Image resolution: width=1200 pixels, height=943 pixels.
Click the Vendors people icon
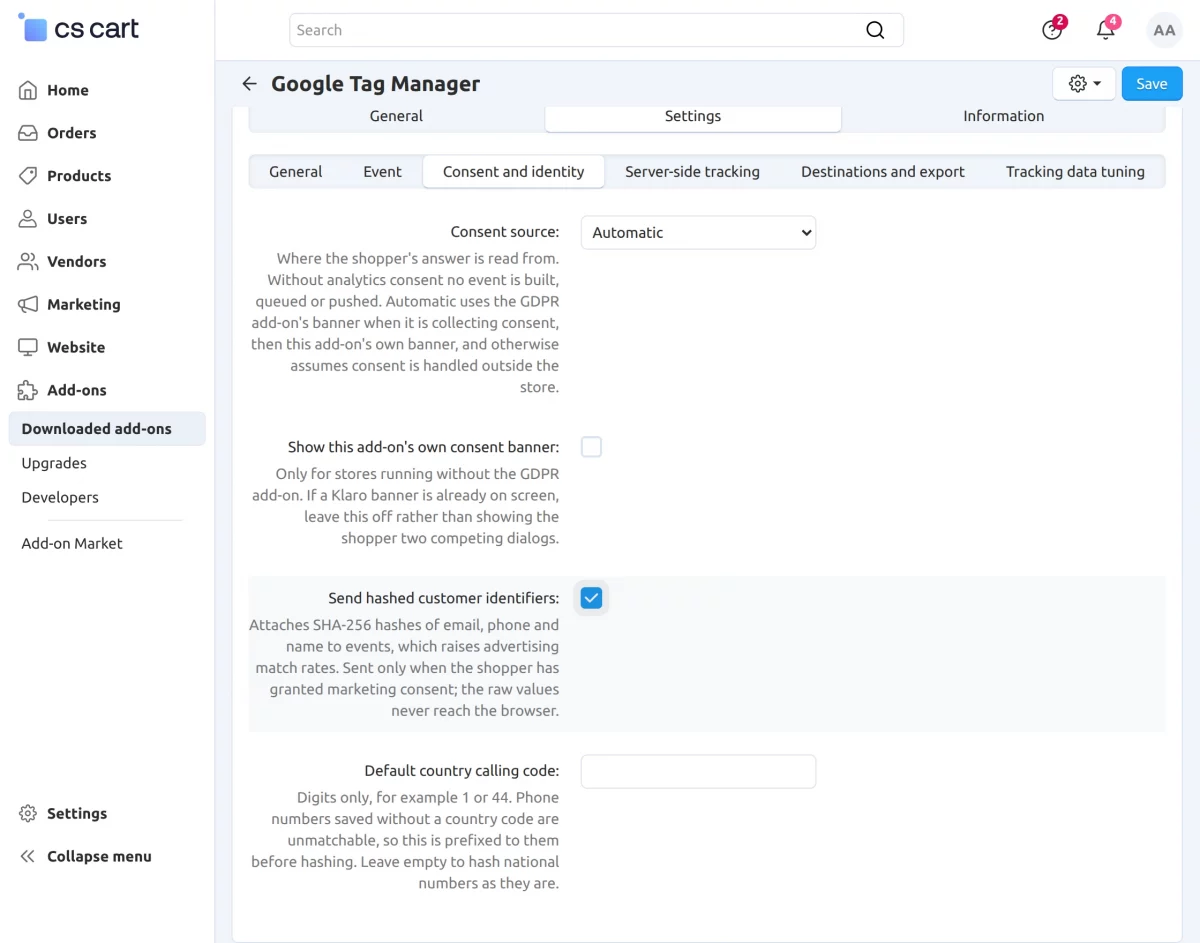pyautogui.click(x=28, y=262)
